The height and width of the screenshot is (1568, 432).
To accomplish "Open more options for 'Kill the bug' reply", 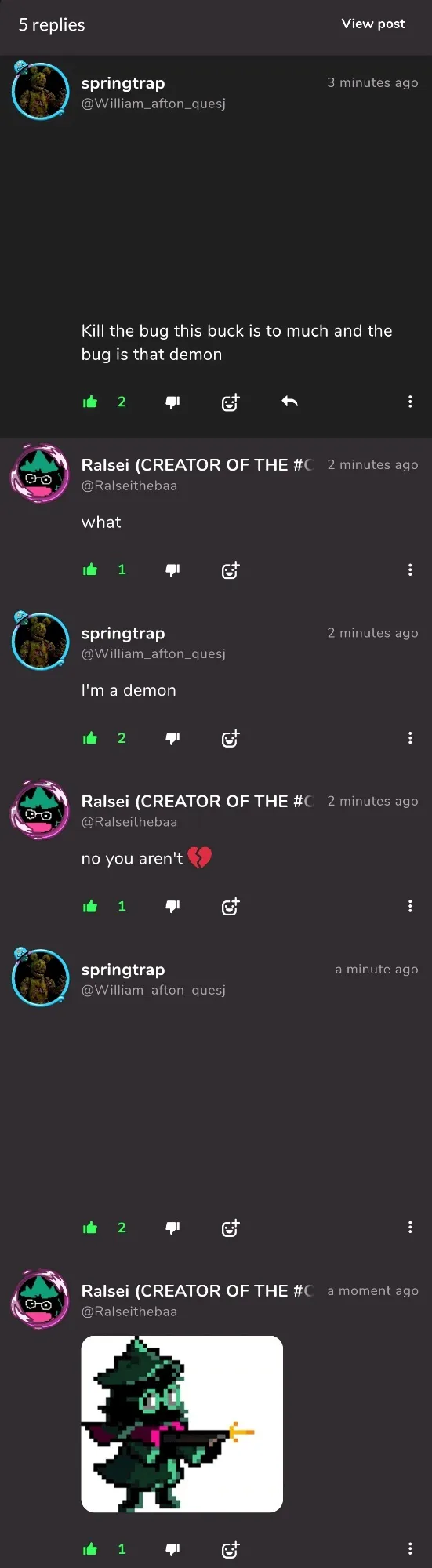I will [410, 402].
